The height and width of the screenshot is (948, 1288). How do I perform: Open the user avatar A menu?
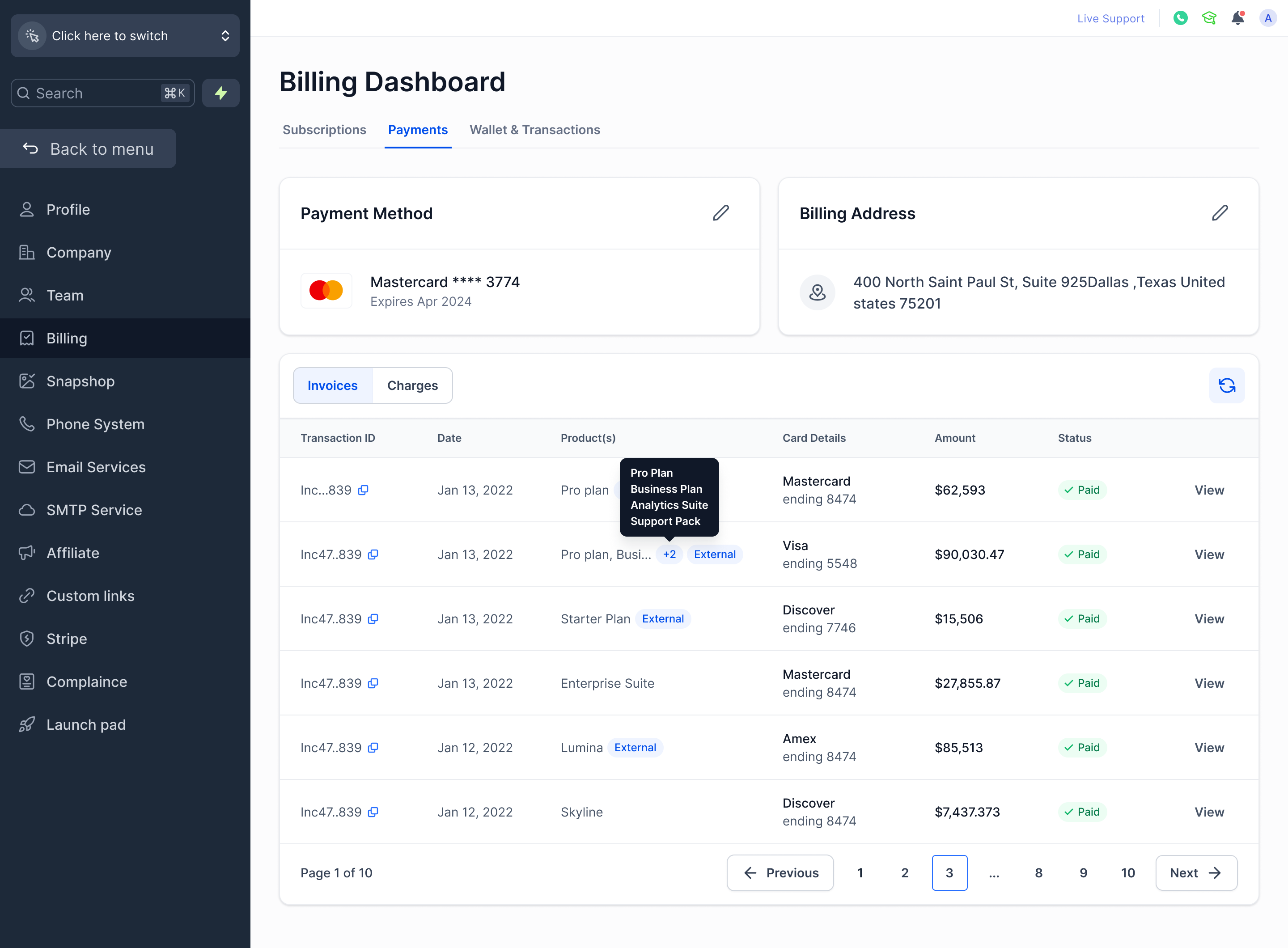(1268, 18)
